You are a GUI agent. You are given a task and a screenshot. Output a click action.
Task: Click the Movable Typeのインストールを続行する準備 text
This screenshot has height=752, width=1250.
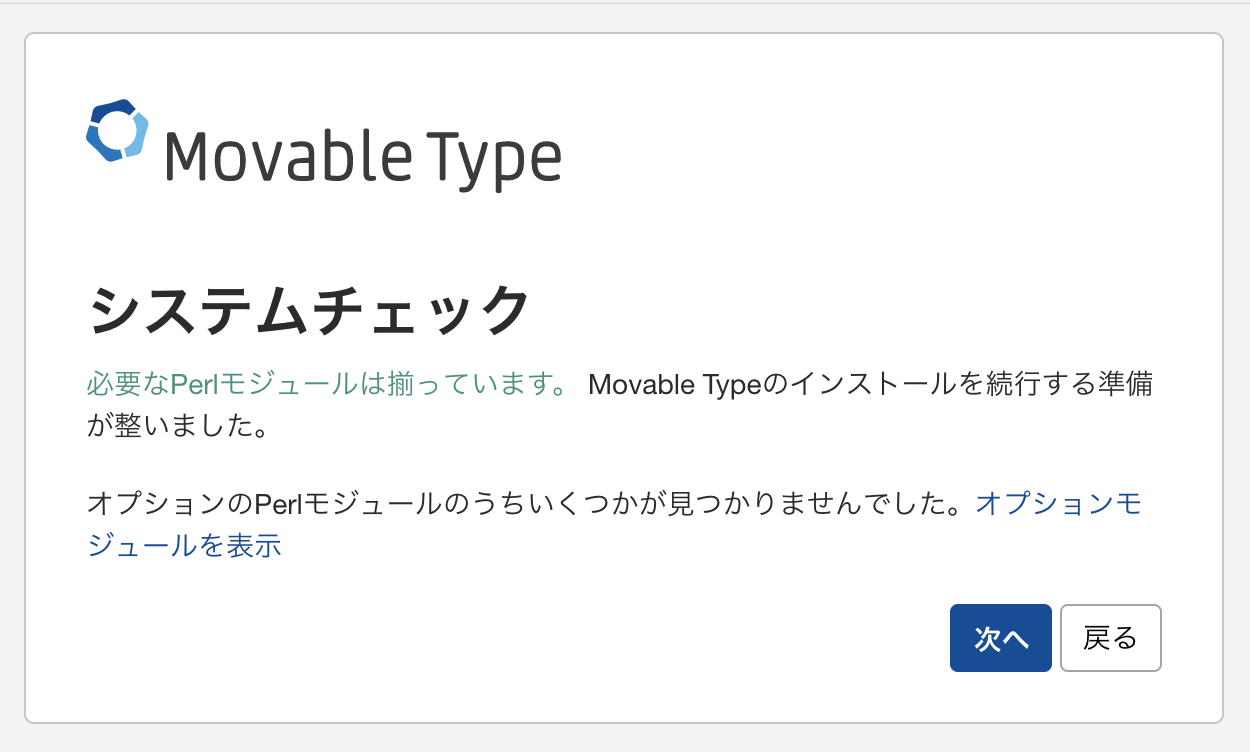(x=871, y=385)
